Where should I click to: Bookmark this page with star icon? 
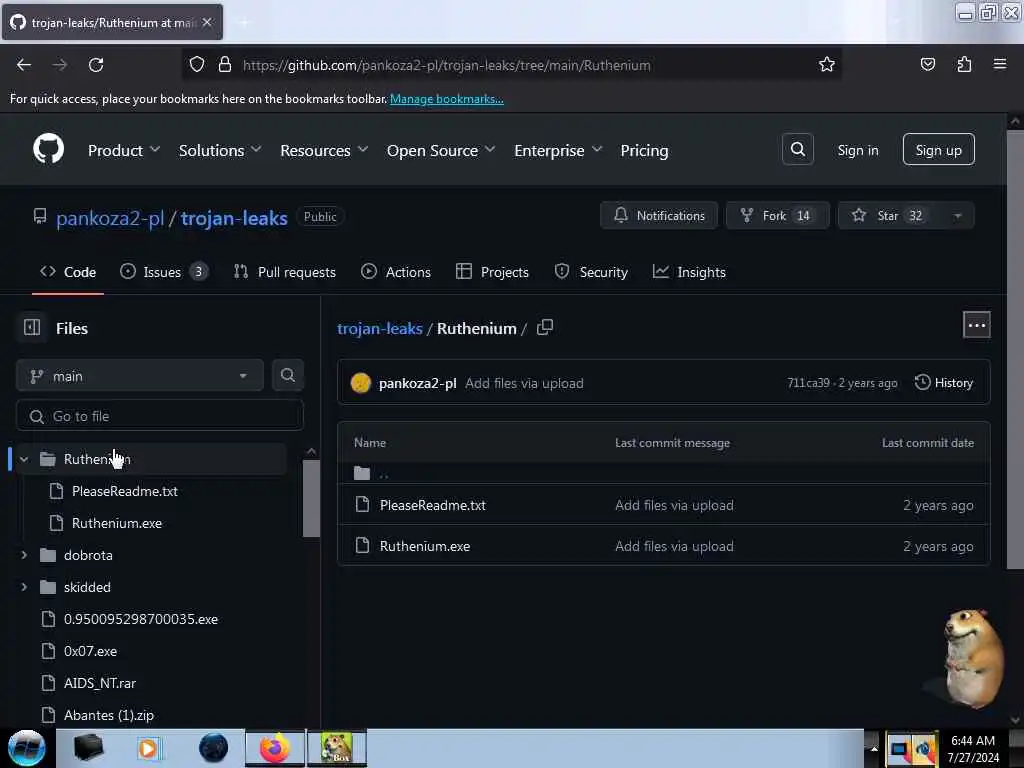click(x=827, y=65)
